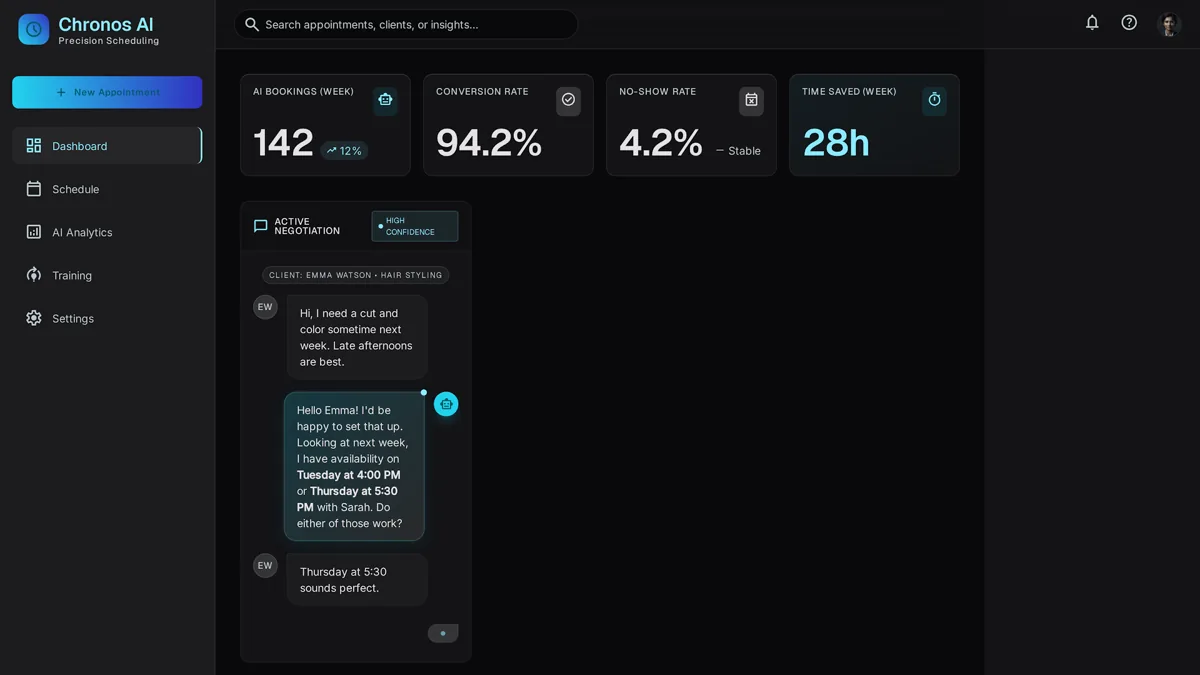Click the Conversion Rate checkmark icon
The image size is (1200, 675).
pos(568,100)
